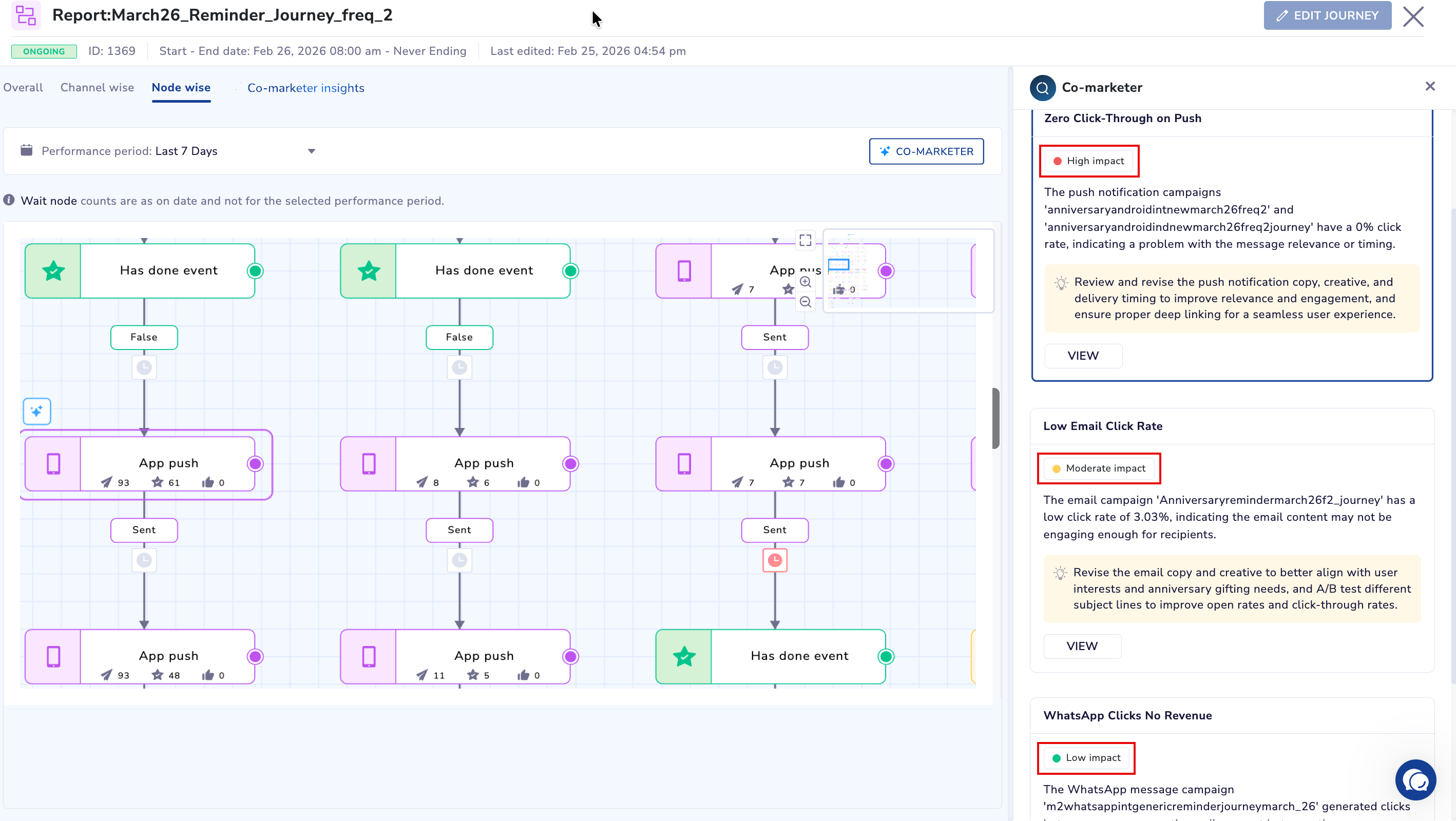The height and width of the screenshot is (821, 1456).
Task: Close the Co-marketer panel
Action: point(1430,86)
